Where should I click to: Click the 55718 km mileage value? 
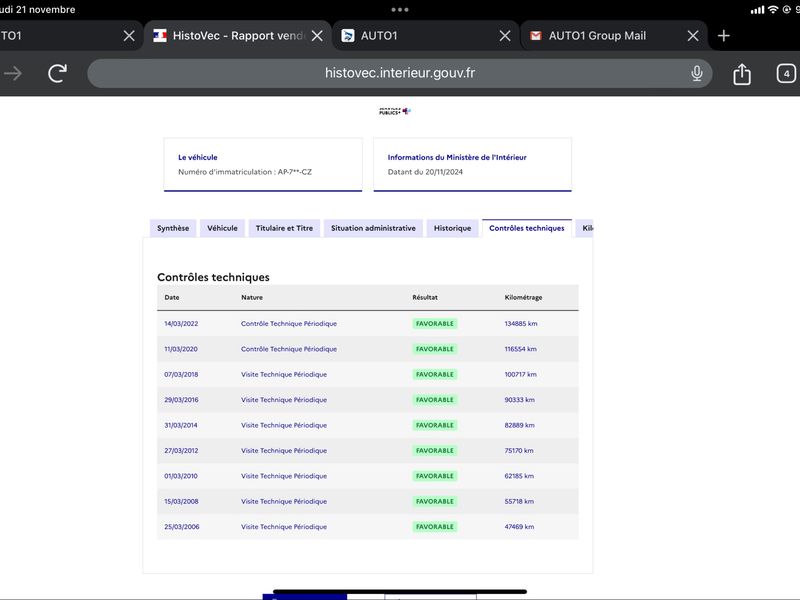519,502
